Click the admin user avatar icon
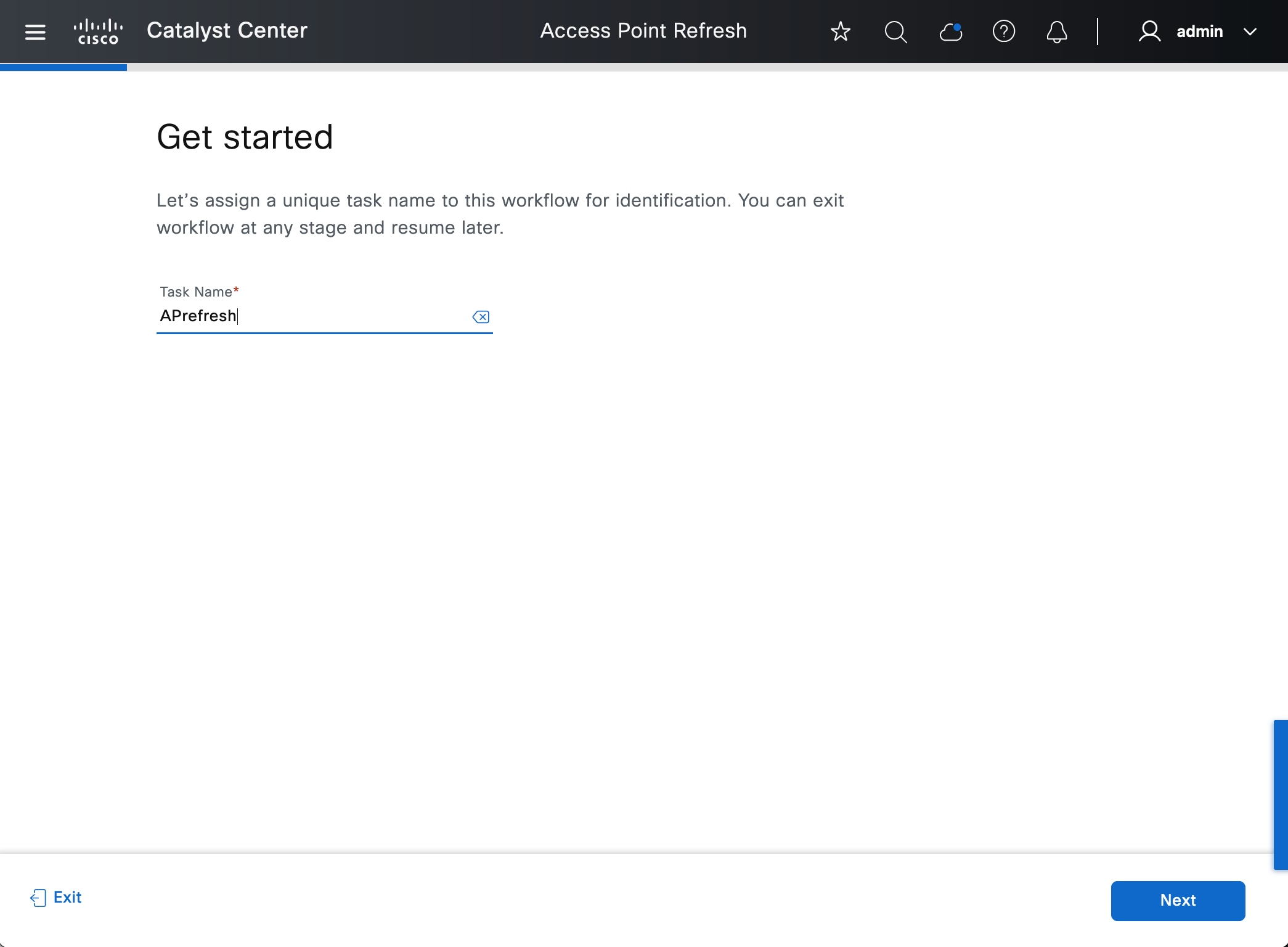 1149,31
